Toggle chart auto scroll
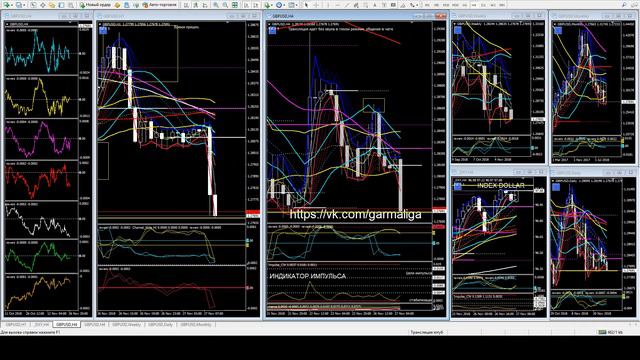The image size is (640, 360). [x=247, y=5]
